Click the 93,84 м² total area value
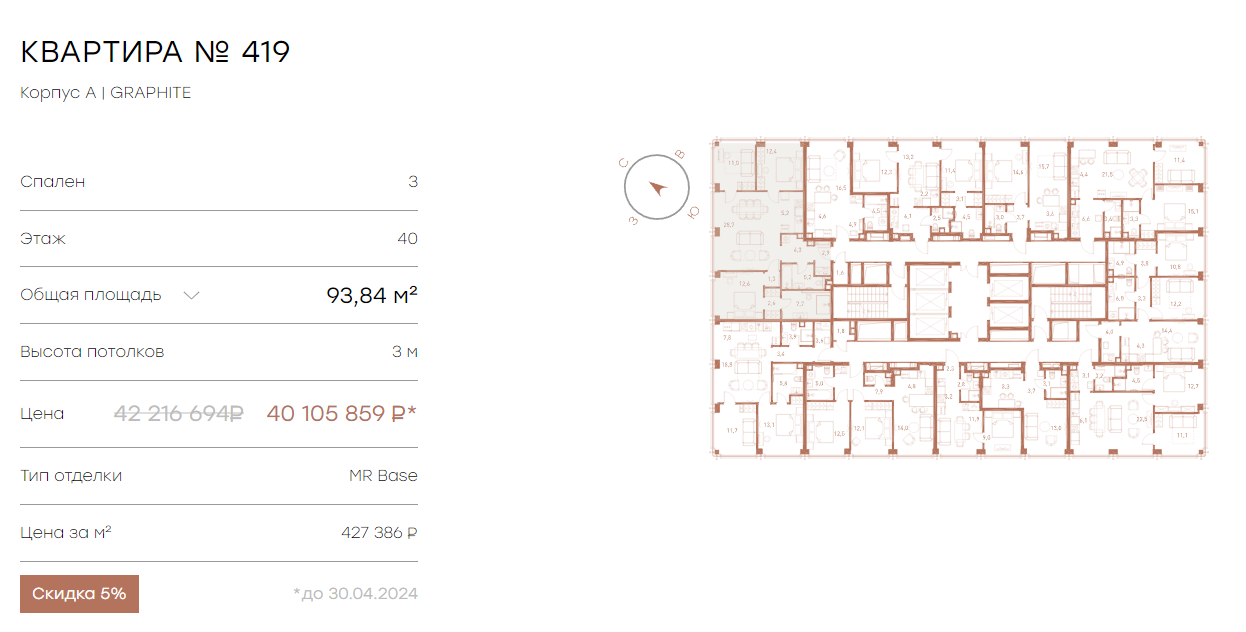The height and width of the screenshot is (632, 1246). point(372,295)
